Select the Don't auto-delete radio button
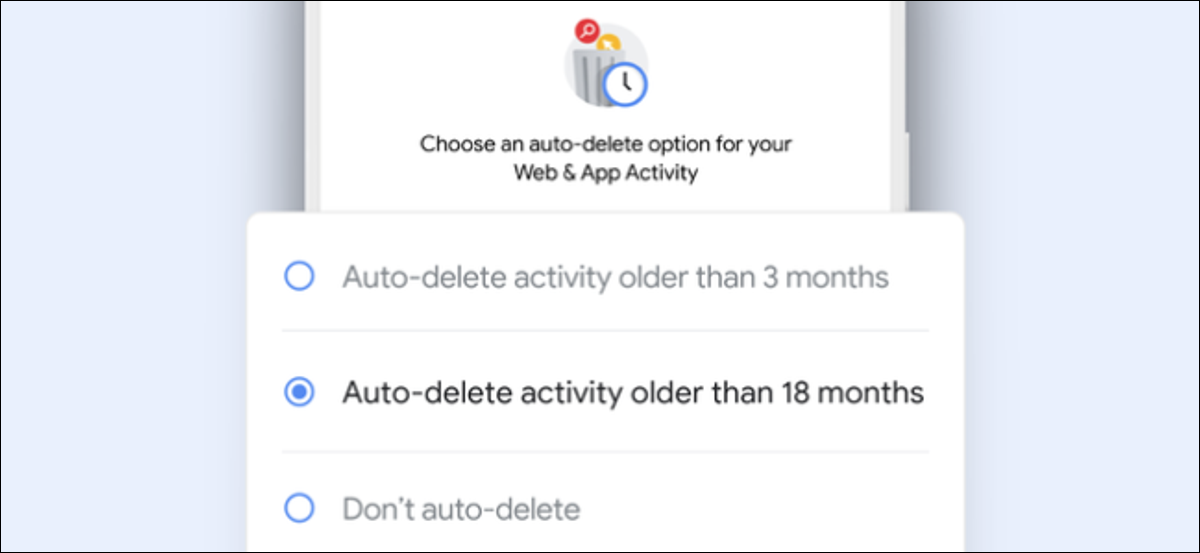Image resolution: width=1200 pixels, height=553 pixels. [299, 509]
